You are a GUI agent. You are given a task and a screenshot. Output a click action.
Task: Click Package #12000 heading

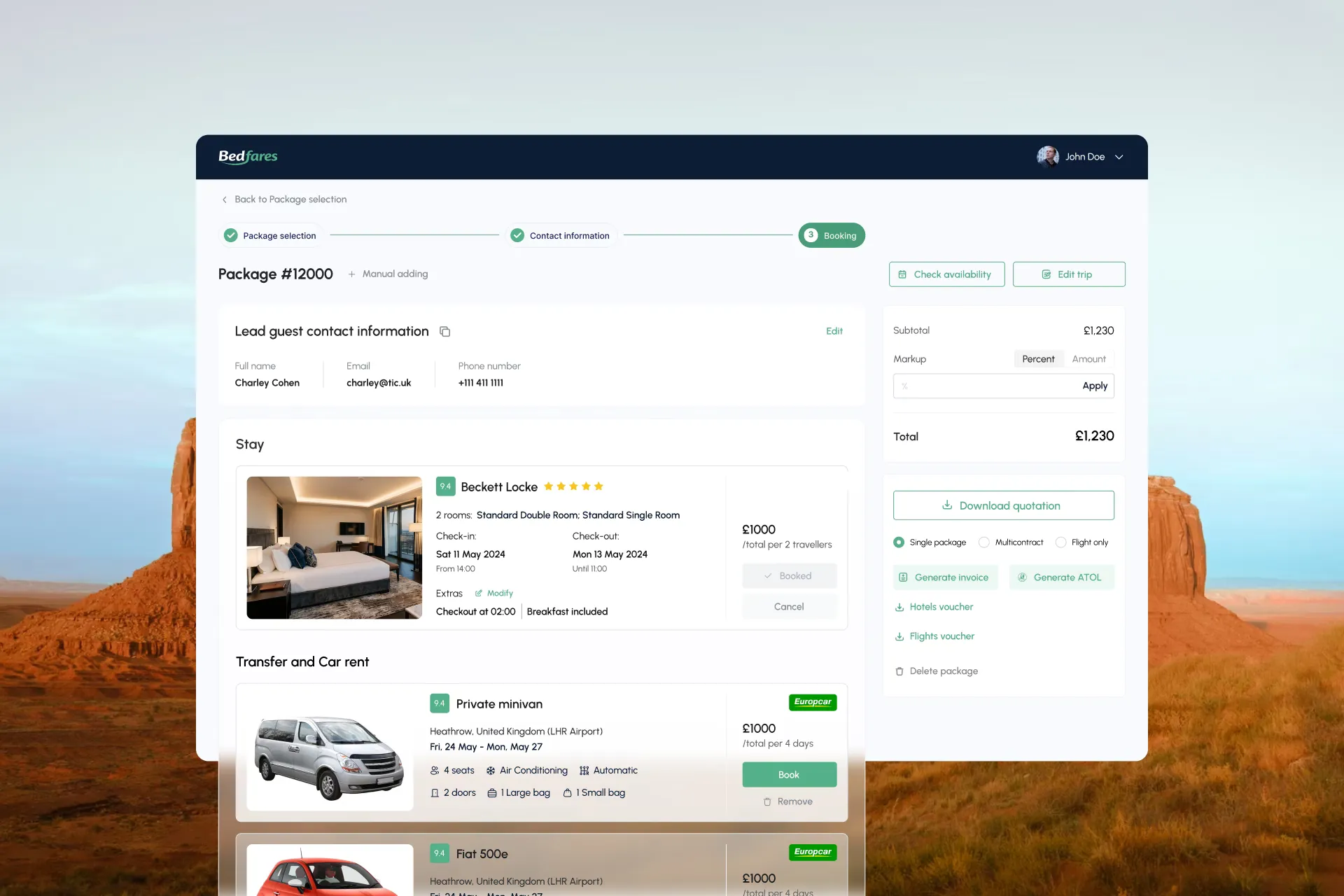275,274
